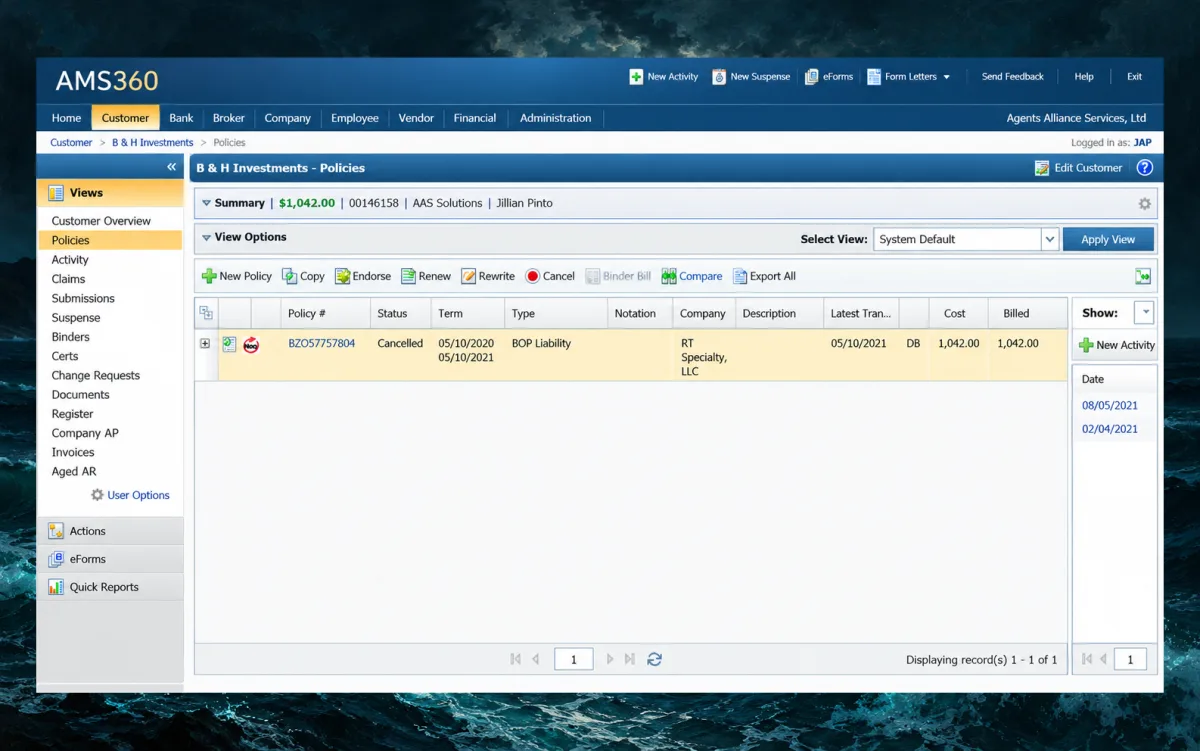This screenshot has width=1200, height=751.
Task: Collapse the View Options section
Action: pyautogui.click(x=206, y=238)
